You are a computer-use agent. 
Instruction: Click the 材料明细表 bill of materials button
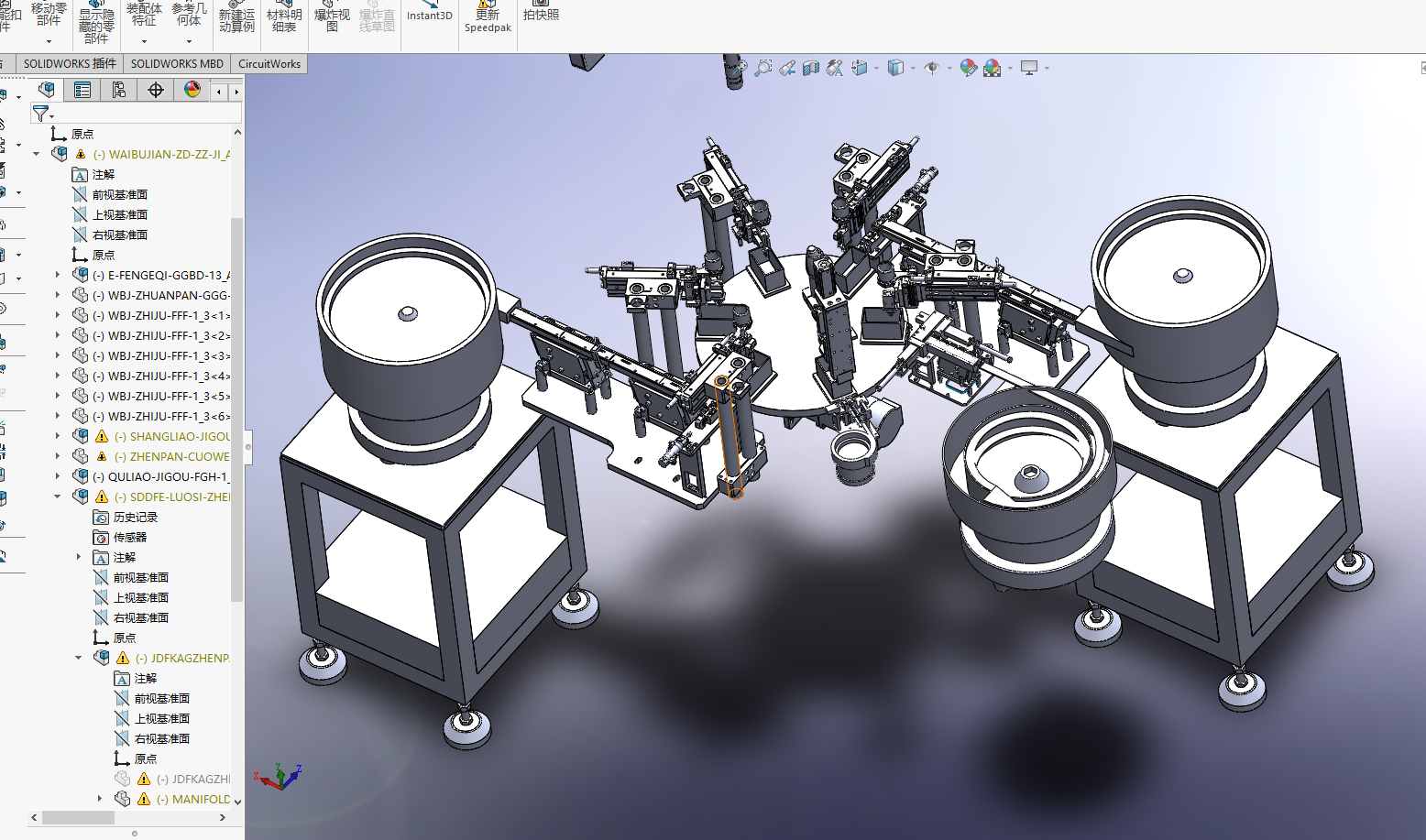284,17
